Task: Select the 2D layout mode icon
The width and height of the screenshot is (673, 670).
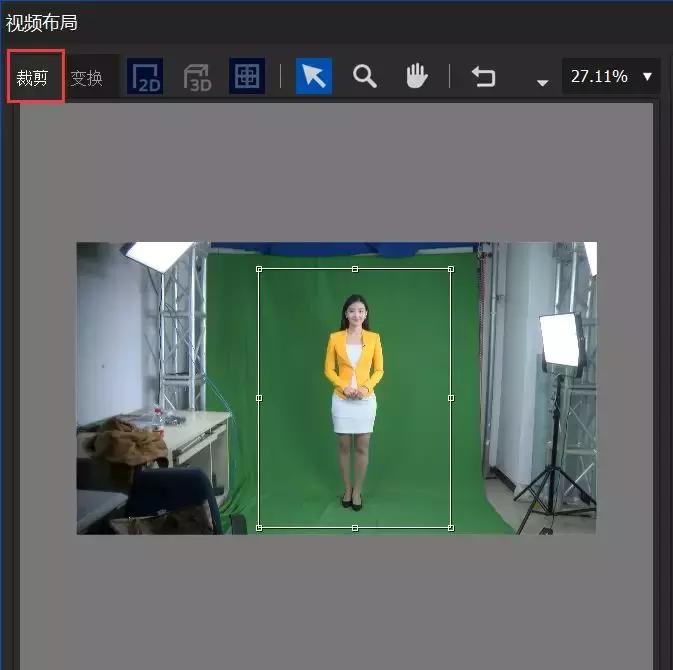Action: (145, 76)
